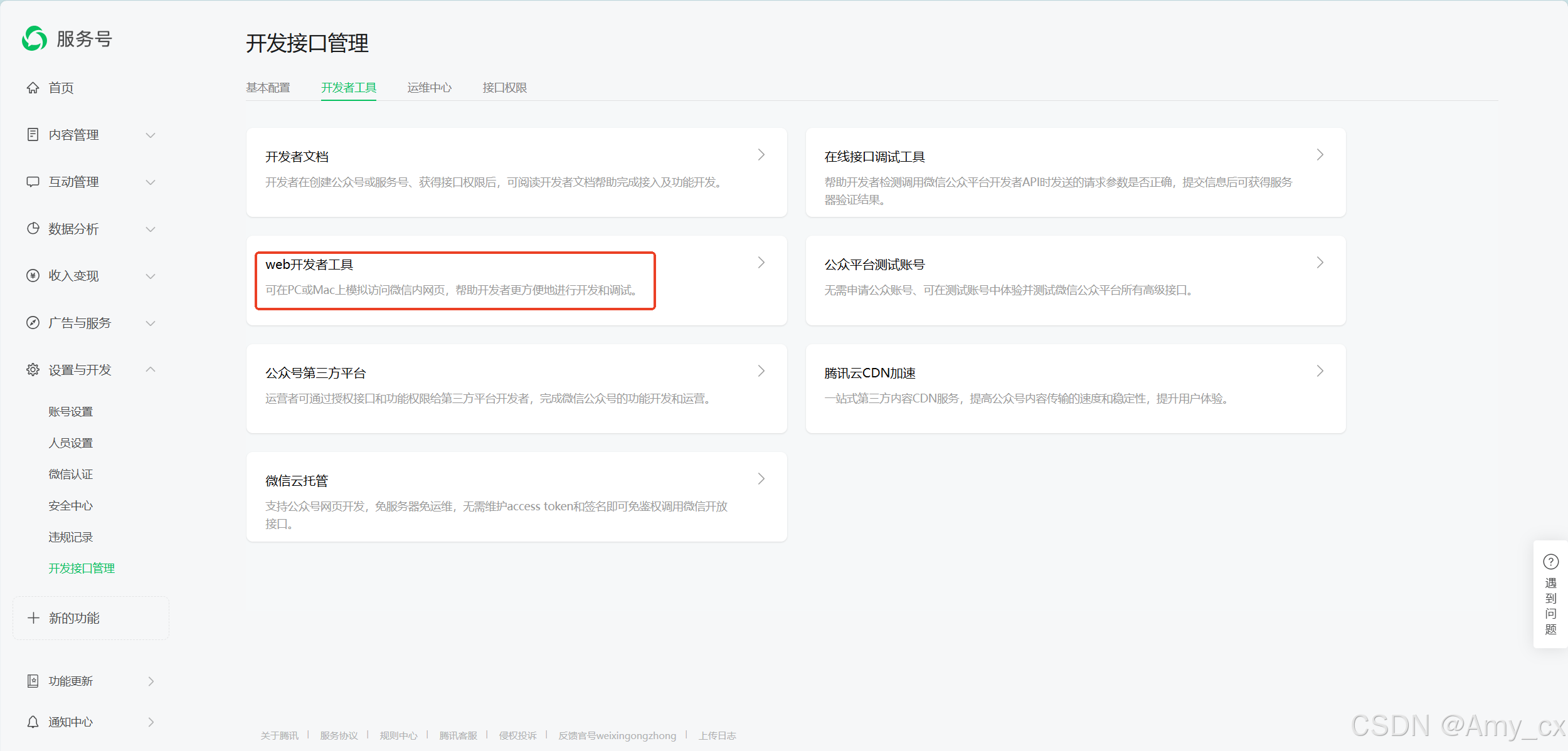The width and height of the screenshot is (1568, 751).
Task: Open the arrow on 腾讯云CDN加速 card
Action: tap(1320, 371)
